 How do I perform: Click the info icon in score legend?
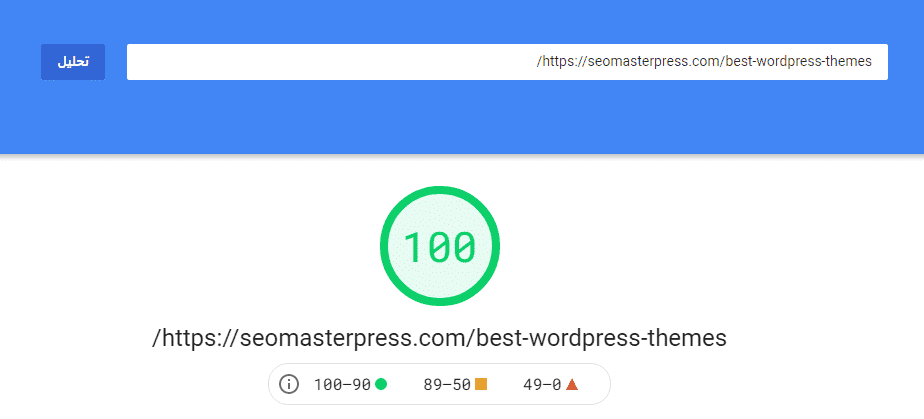(x=289, y=385)
